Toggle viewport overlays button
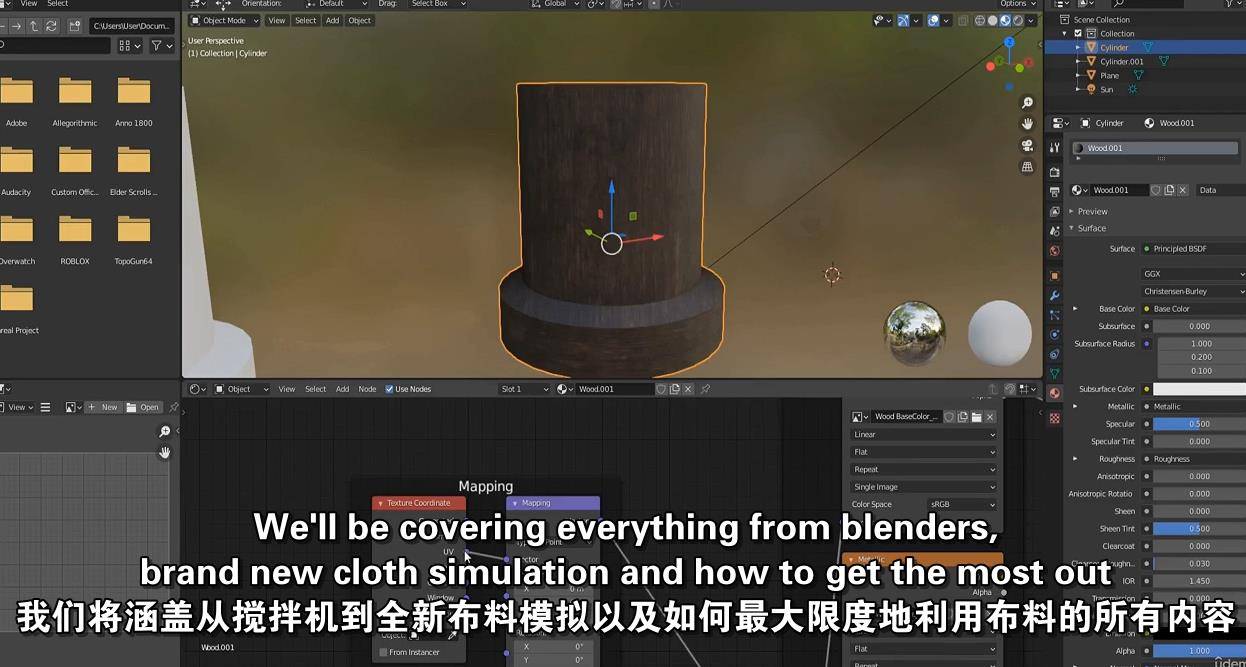Viewport: 1246px width, 667px height. (933, 20)
